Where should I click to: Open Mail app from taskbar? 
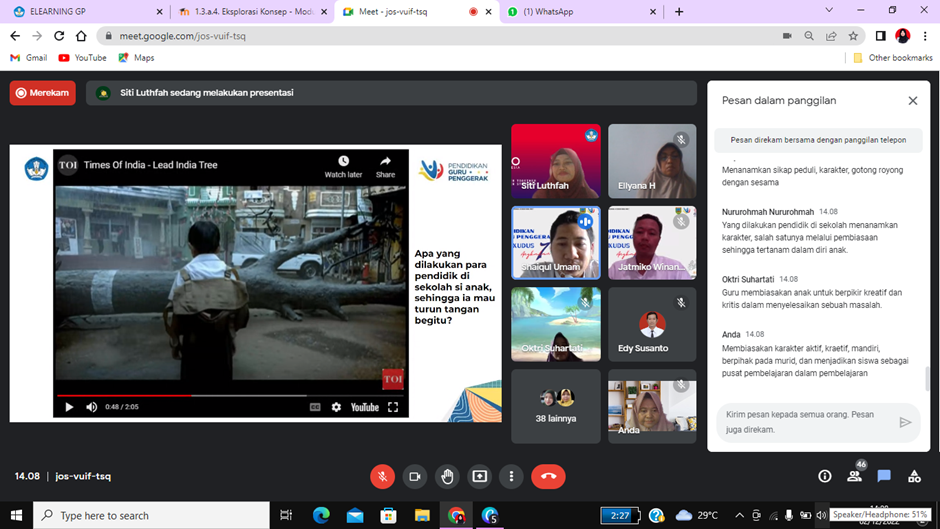pyautogui.click(x=355, y=515)
